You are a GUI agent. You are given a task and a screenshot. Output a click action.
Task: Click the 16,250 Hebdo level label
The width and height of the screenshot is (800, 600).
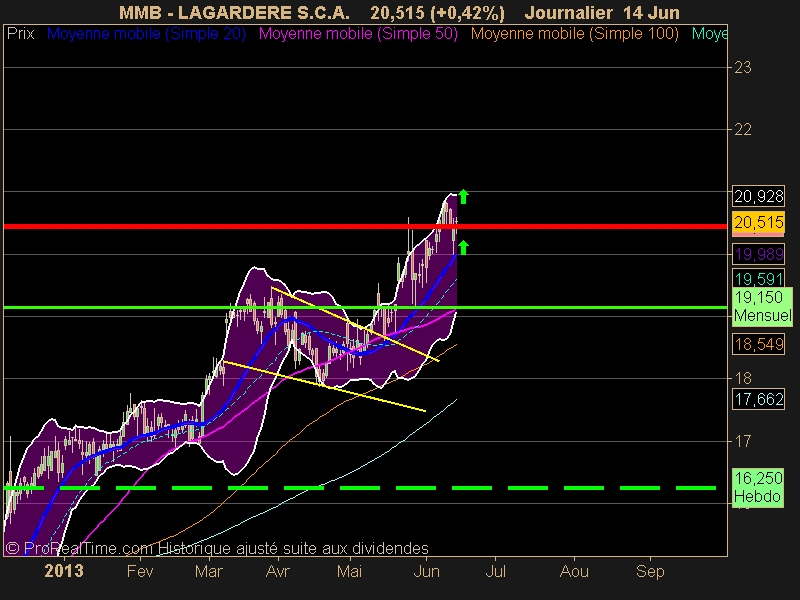758,487
